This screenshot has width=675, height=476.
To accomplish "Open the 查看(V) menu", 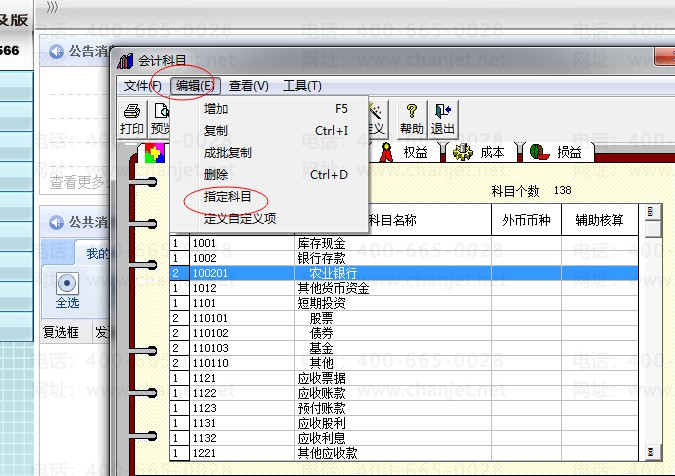I will click(x=249, y=86).
